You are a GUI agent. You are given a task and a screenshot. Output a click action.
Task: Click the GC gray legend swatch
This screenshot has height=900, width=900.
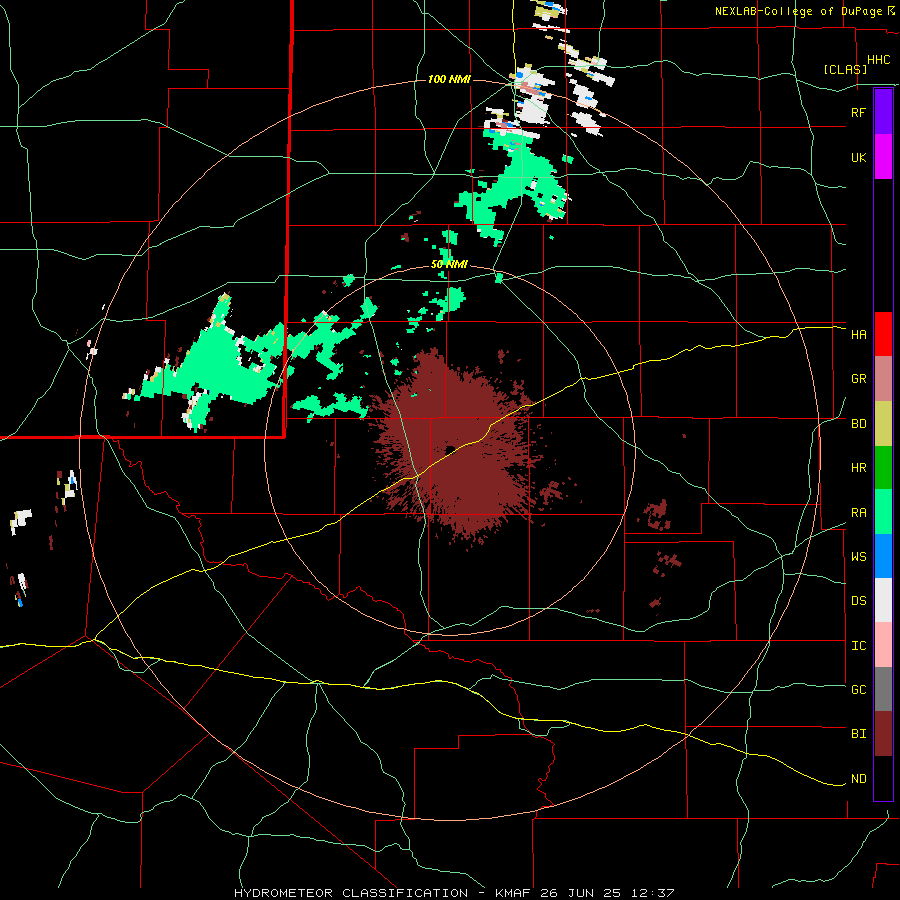tap(883, 689)
